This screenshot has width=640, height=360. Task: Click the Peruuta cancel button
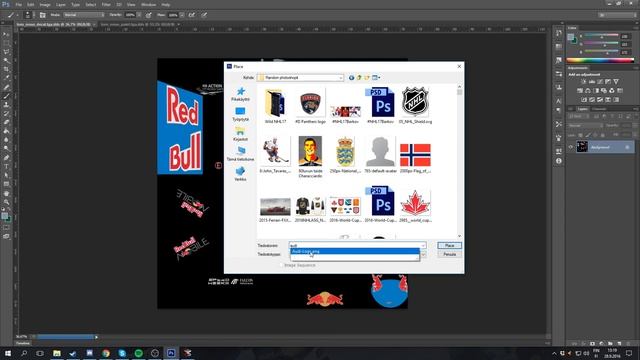click(449, 254)
